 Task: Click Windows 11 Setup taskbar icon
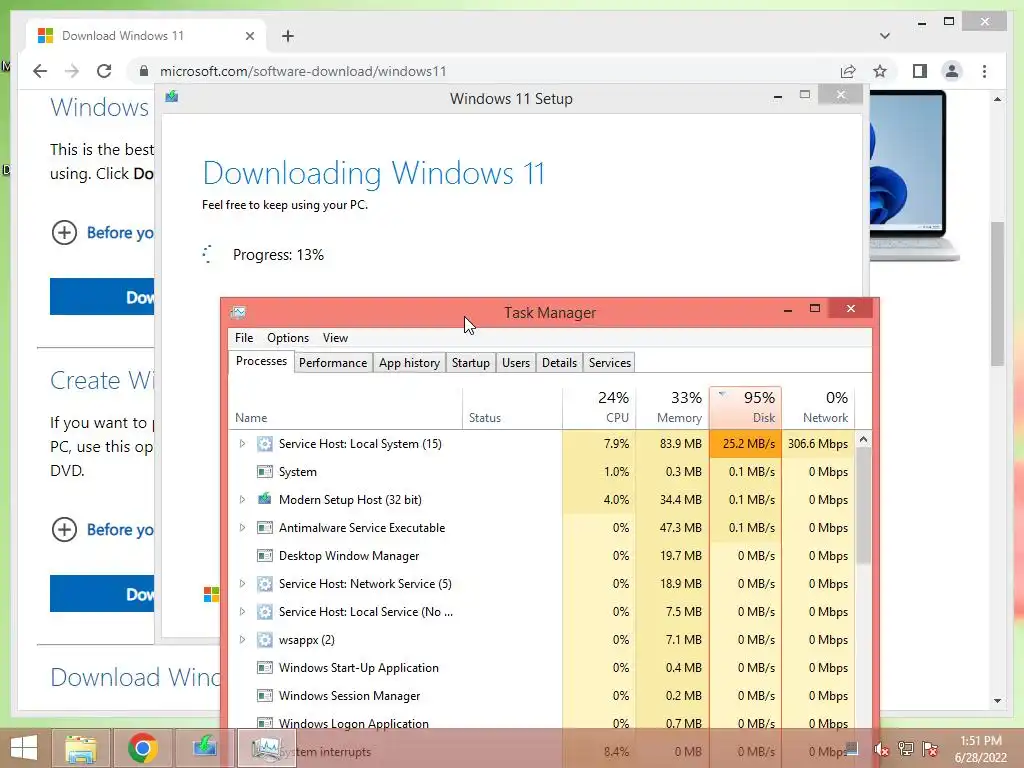(x=204, y=748)
